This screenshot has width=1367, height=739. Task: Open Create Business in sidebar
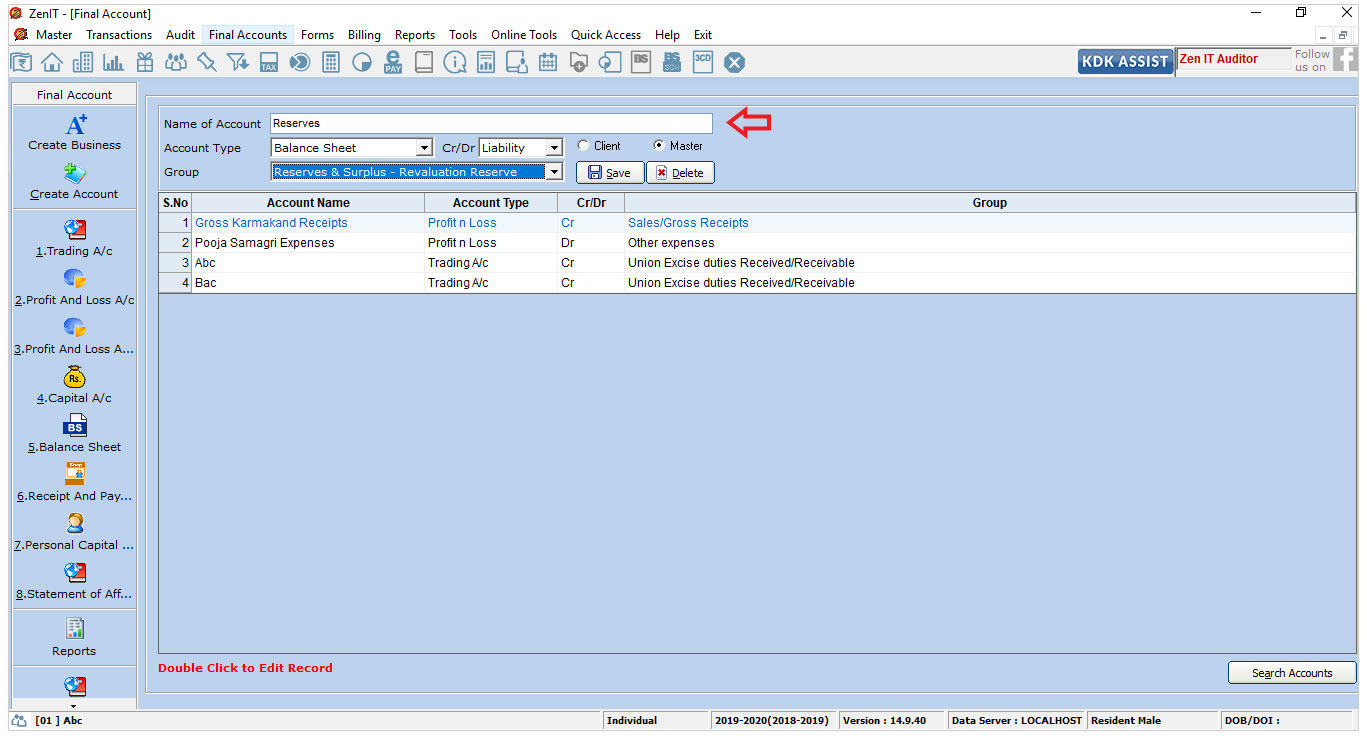pyautogui.click(x=75, y=132)
